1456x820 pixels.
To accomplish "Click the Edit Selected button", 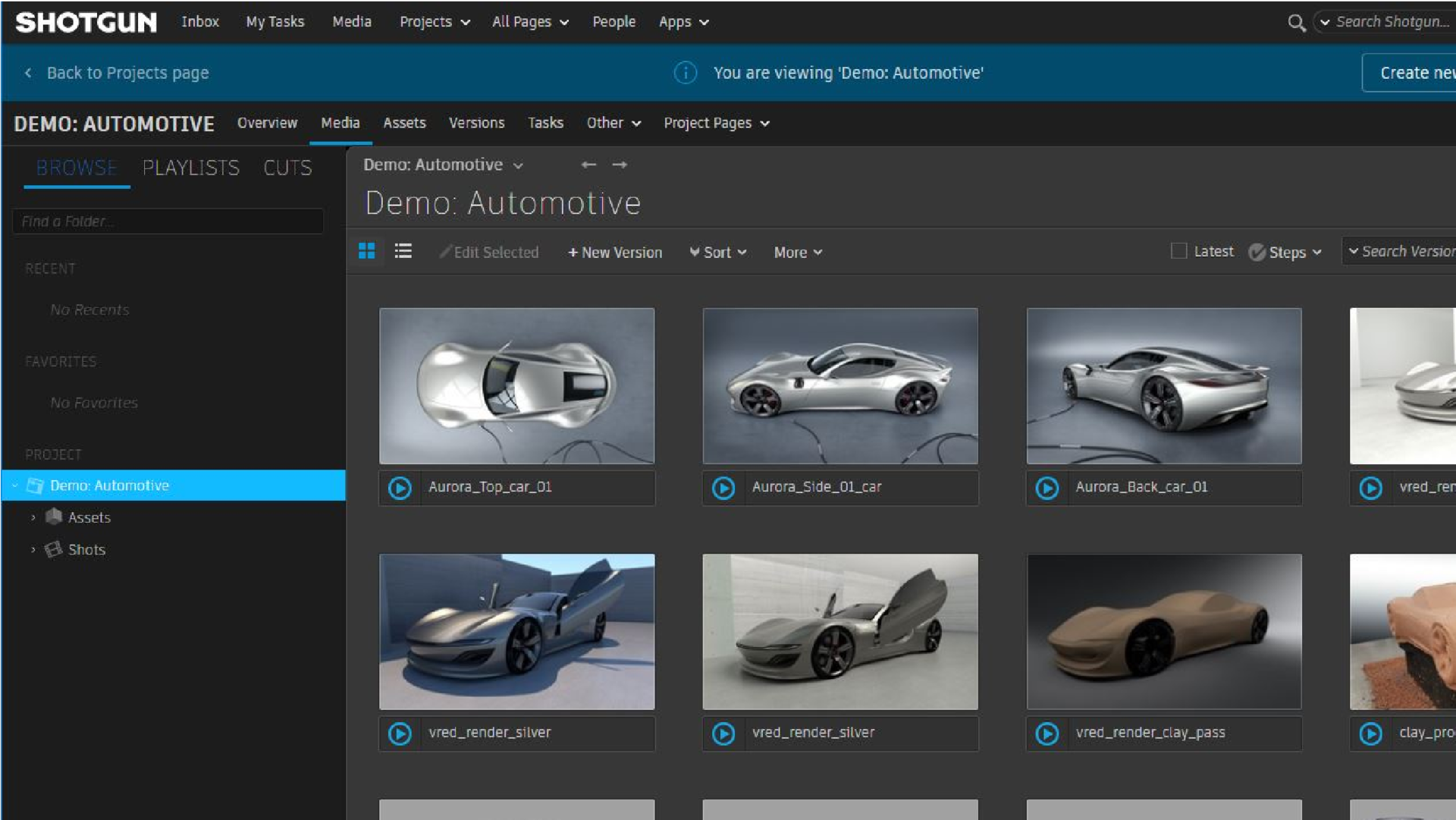I will click(489, 252).
